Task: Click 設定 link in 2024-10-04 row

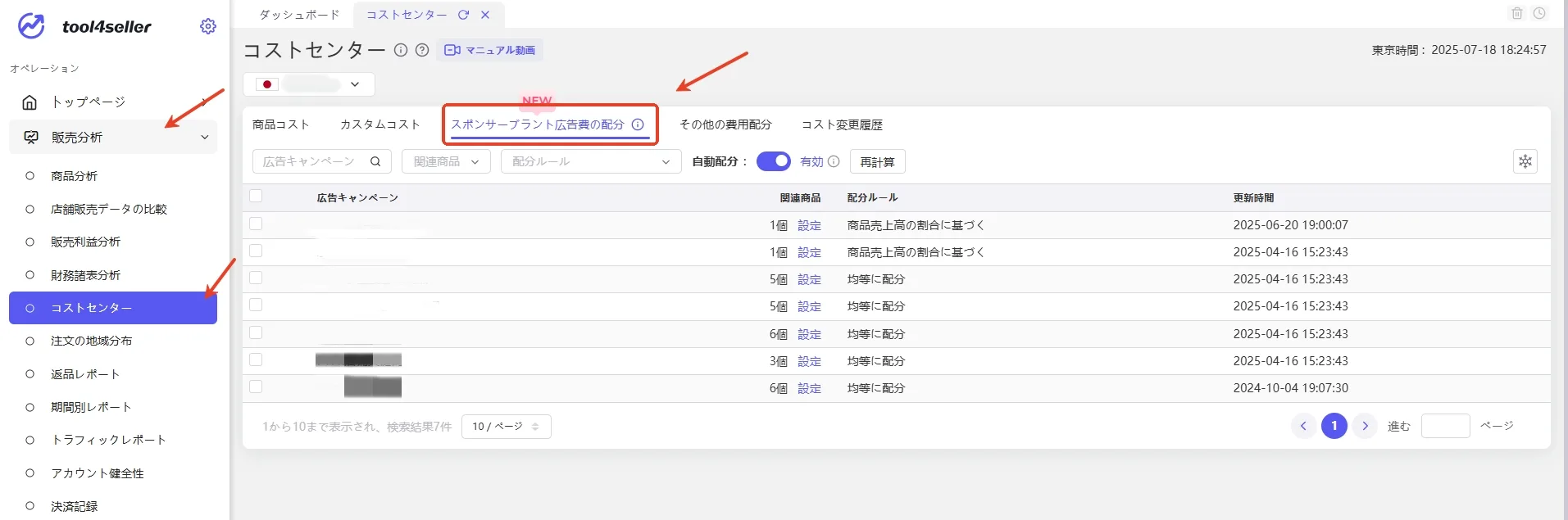Action: tap(809, 388)
